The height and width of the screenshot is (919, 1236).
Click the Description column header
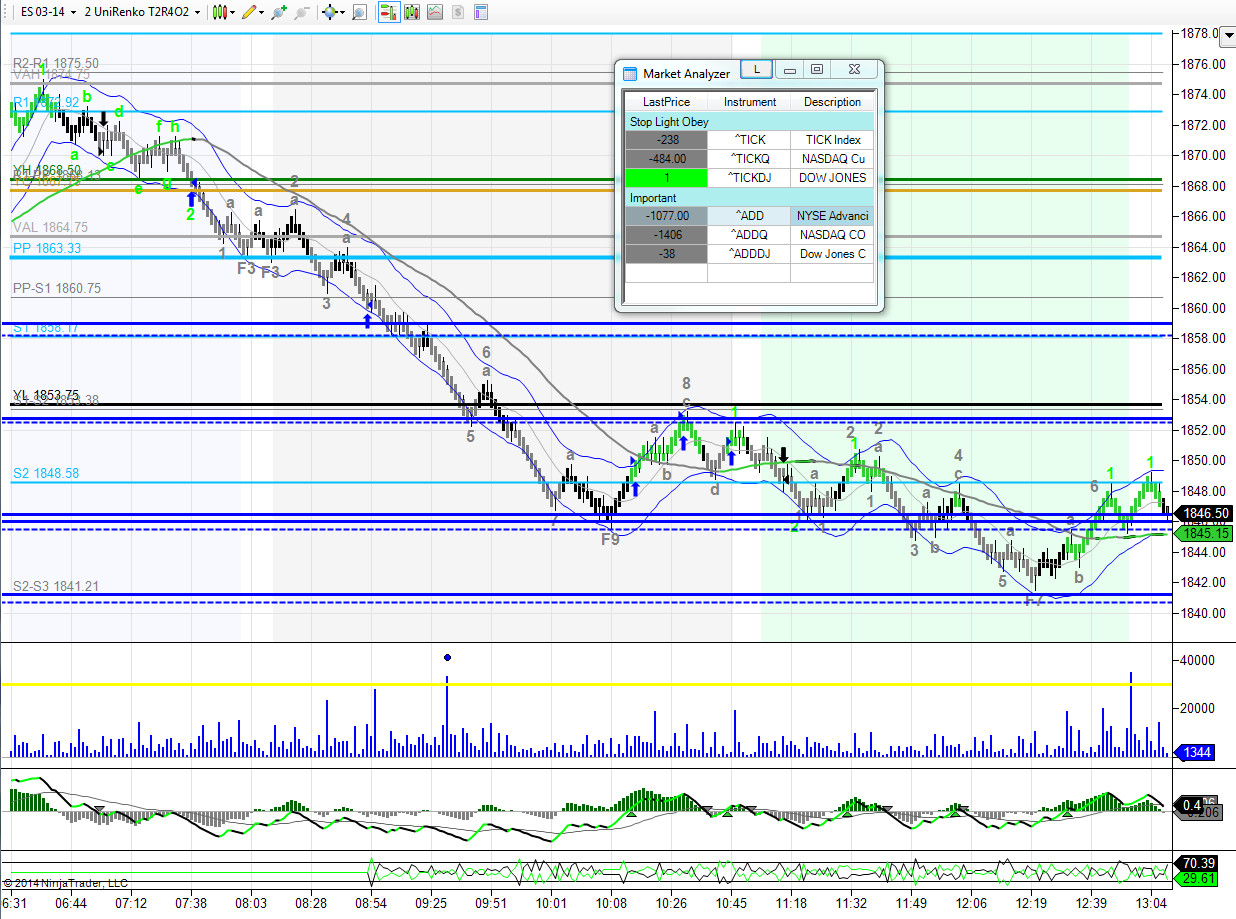pos(832,102)
